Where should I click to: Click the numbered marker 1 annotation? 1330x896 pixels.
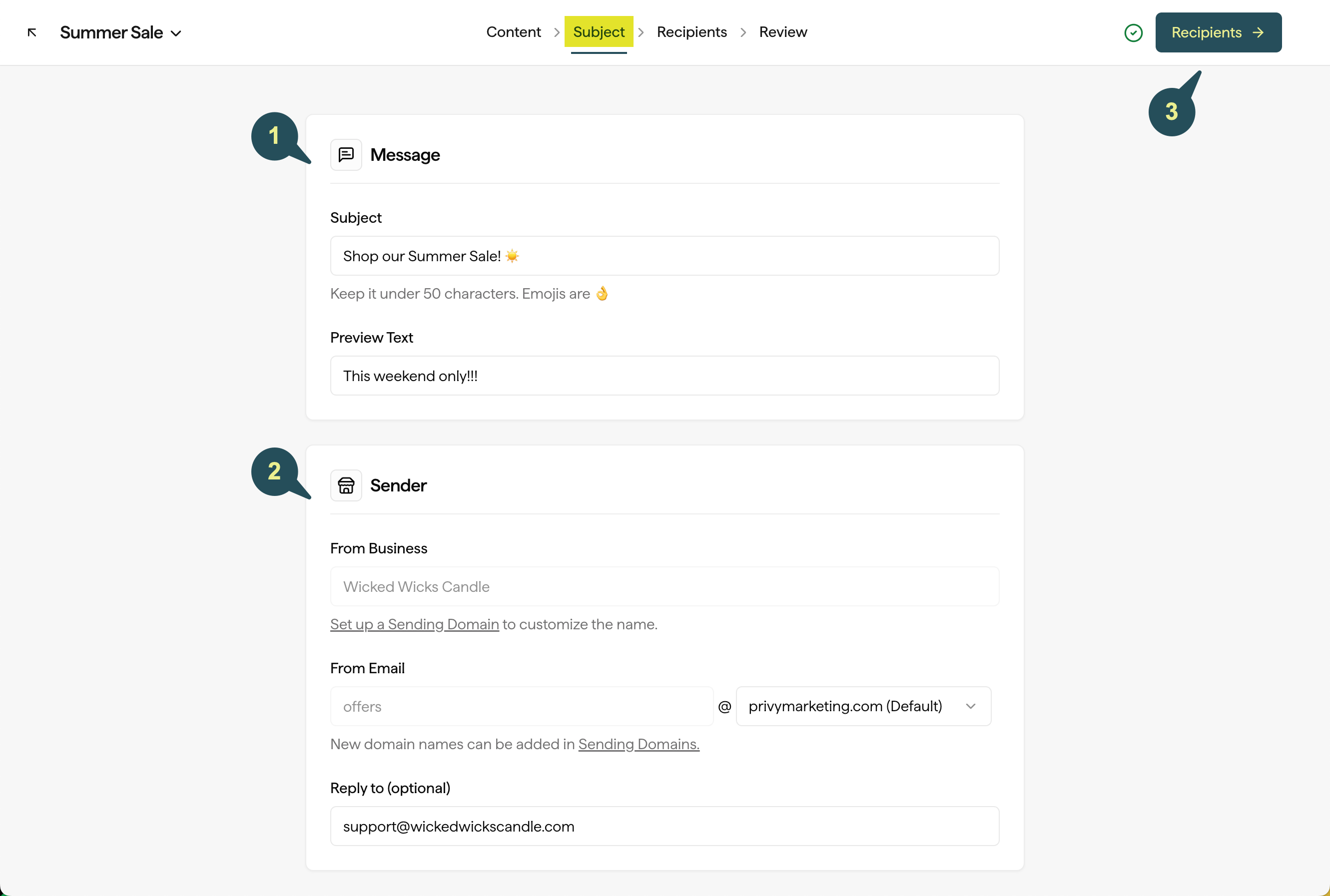(276, 136)
